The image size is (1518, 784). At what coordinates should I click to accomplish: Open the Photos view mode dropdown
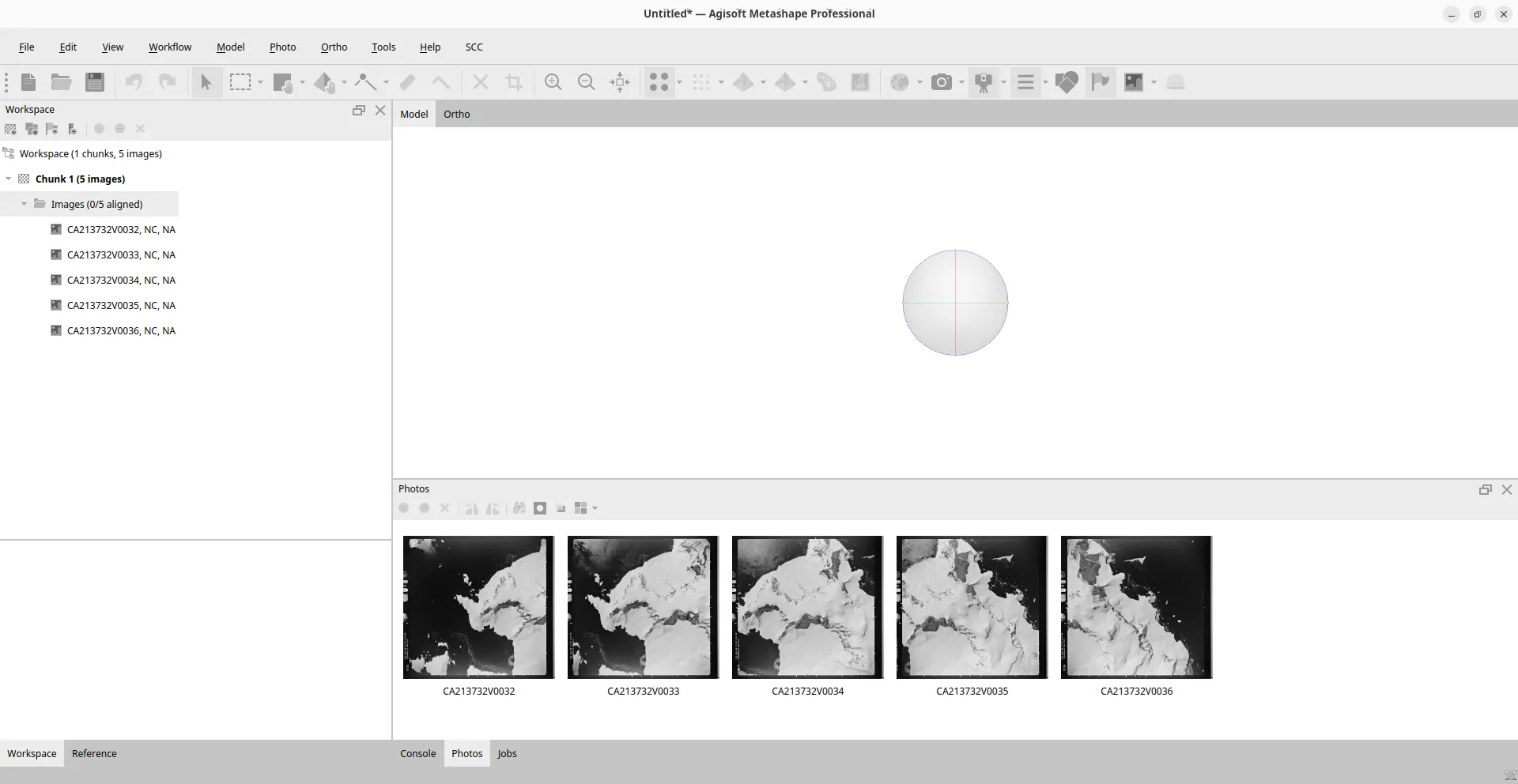(595, 508)
